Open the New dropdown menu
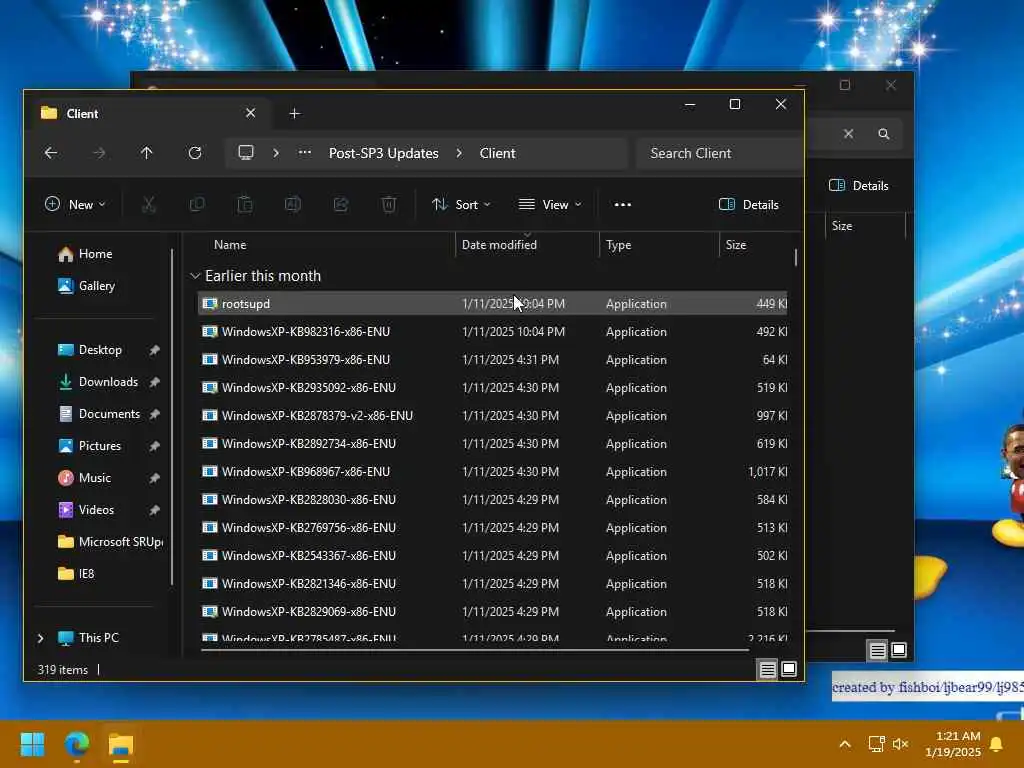This screenshot has height=768, width=1024. click(x=75, y=204)
